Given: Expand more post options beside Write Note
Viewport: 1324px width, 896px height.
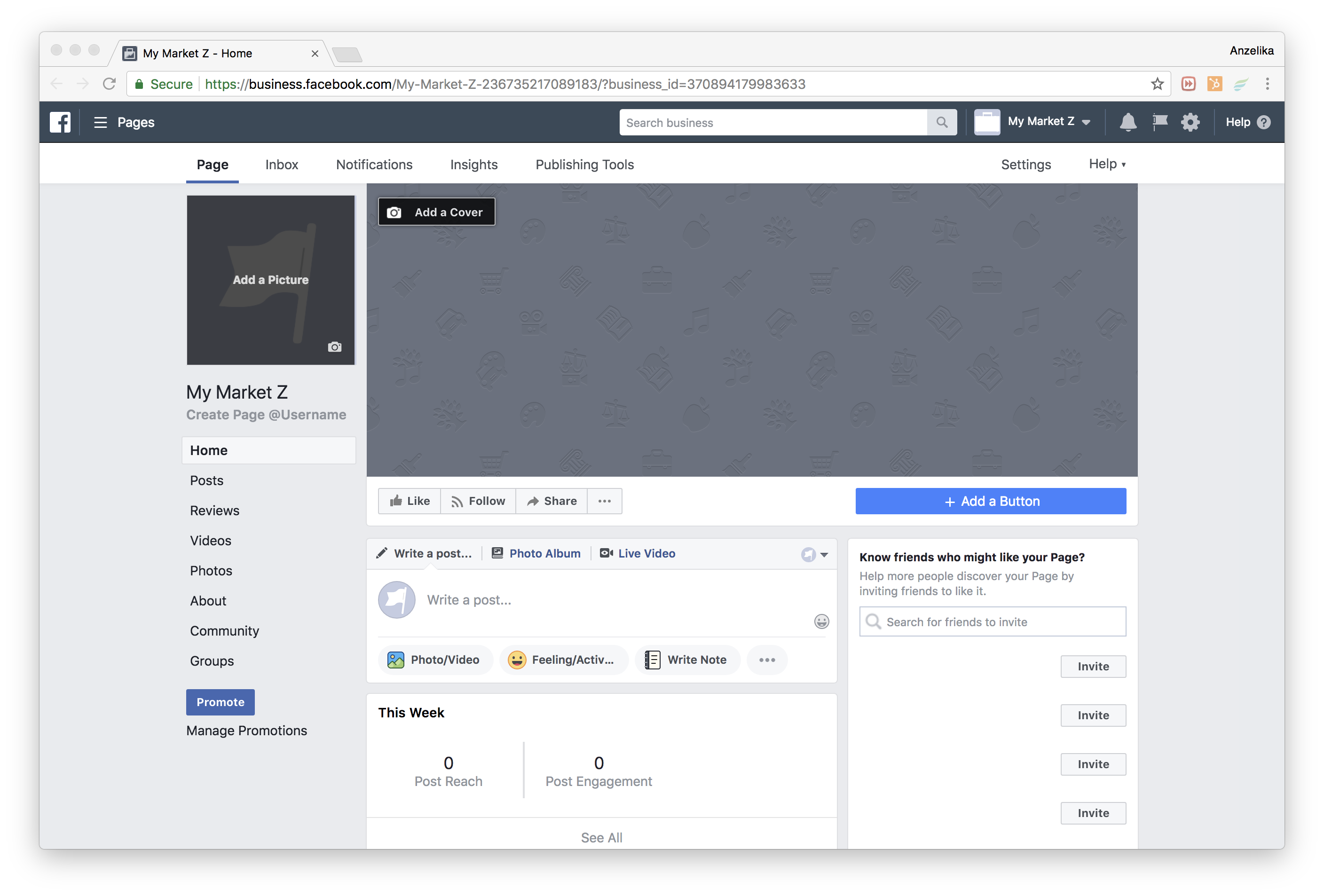Looking at the screenshot, I should (x=767, y=660).
